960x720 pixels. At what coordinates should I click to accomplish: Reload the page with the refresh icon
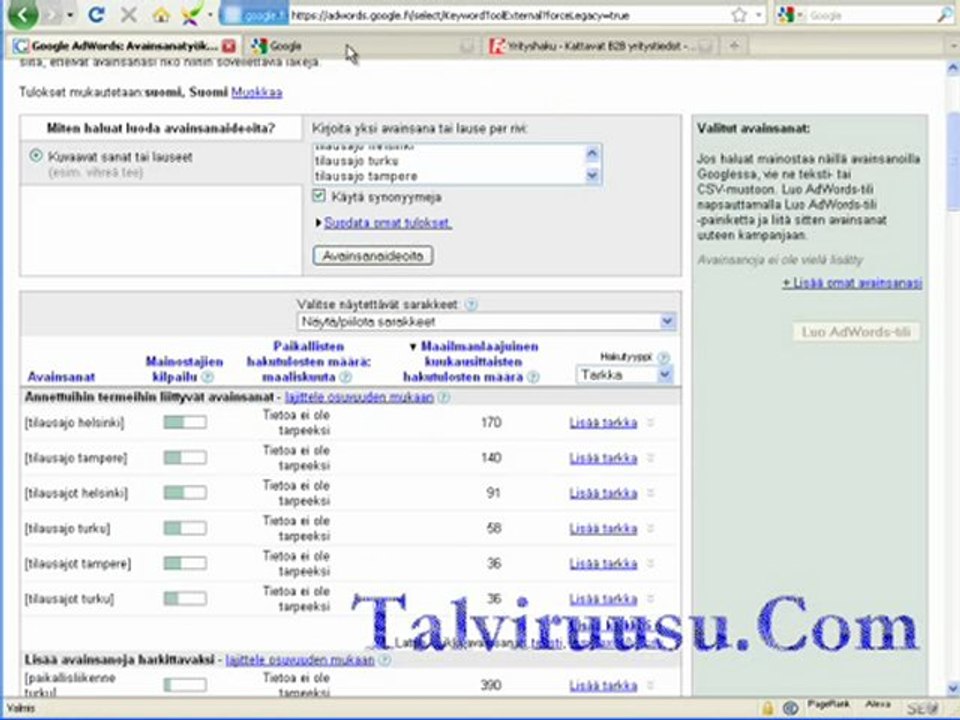click(96, 14)
